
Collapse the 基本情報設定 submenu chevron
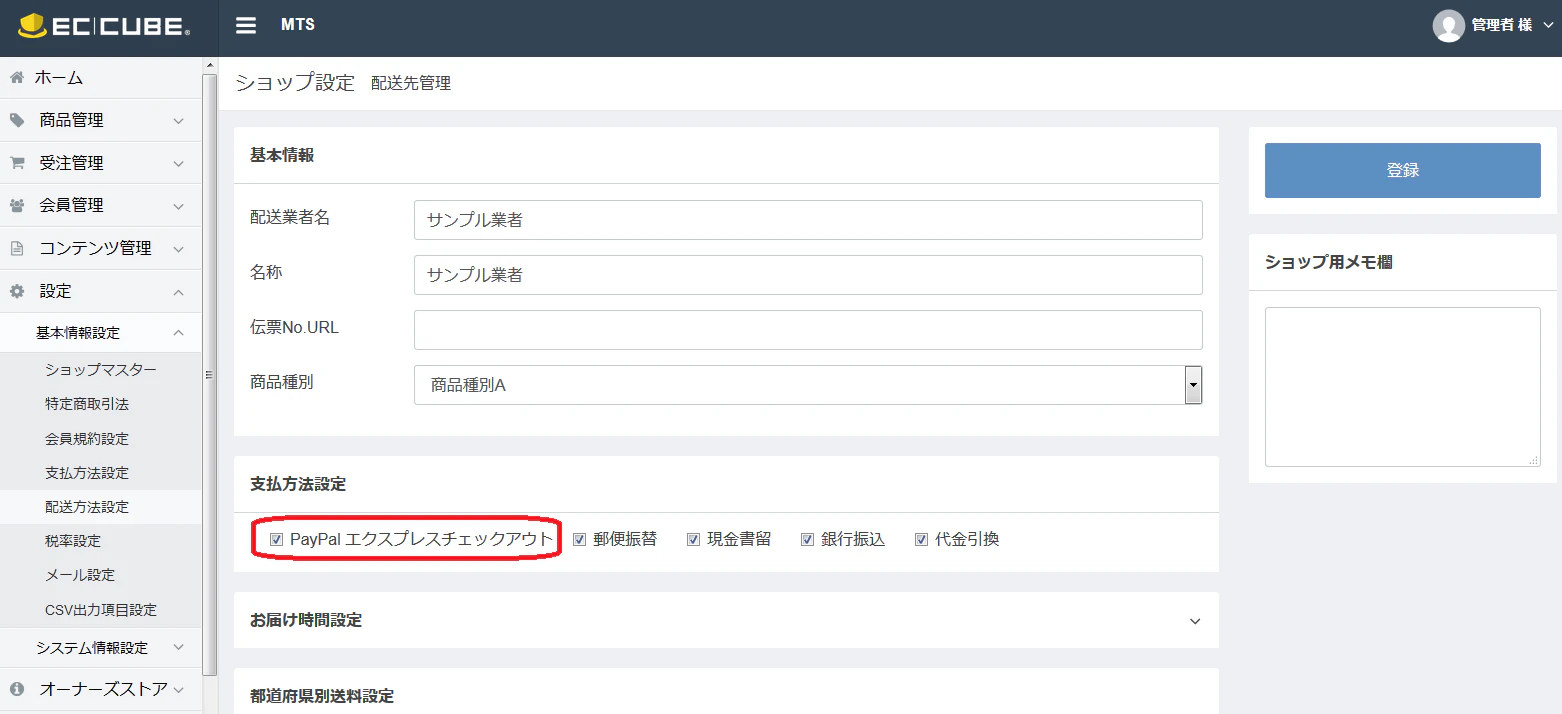[x=179, y=333]
